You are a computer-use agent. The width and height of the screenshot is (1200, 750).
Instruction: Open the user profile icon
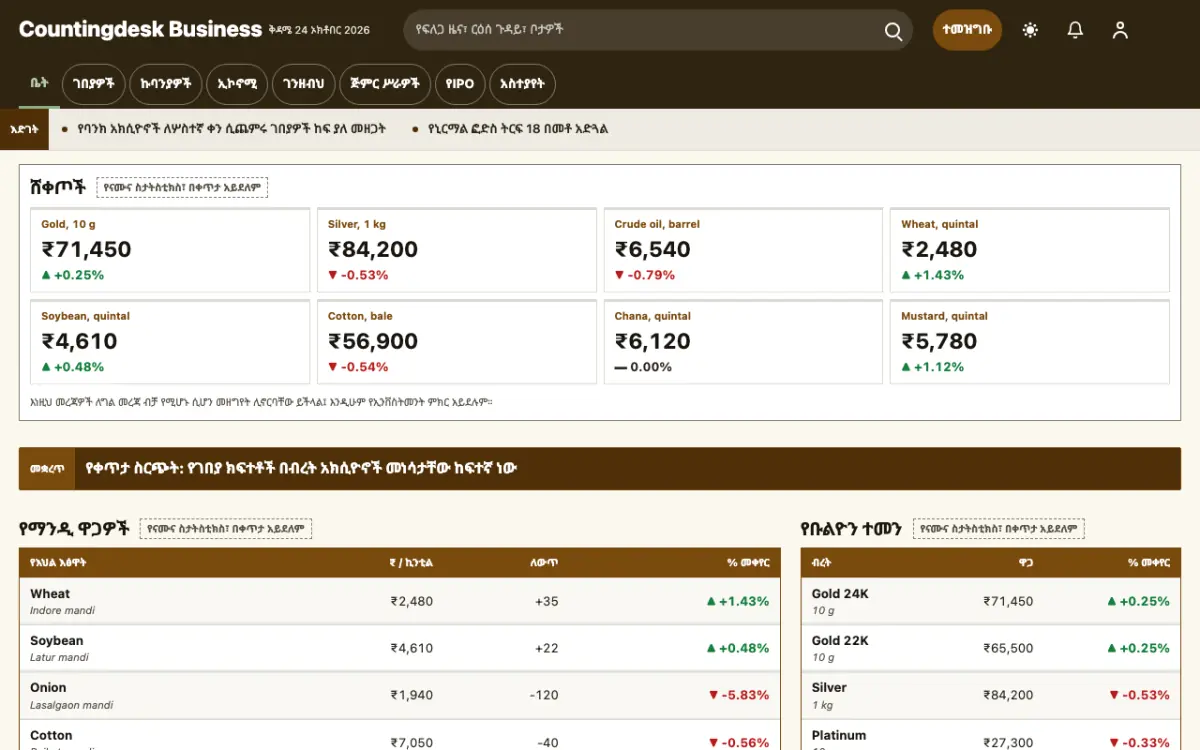coord(1120,30)
